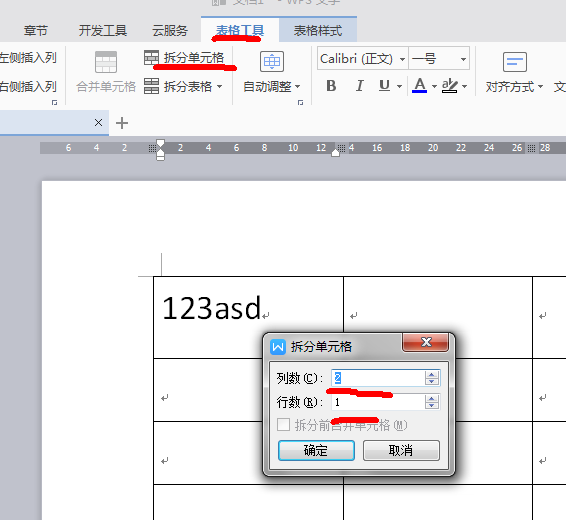Apply the text highlight tool
Screen dimensions: 566x520
coord(450,86)
